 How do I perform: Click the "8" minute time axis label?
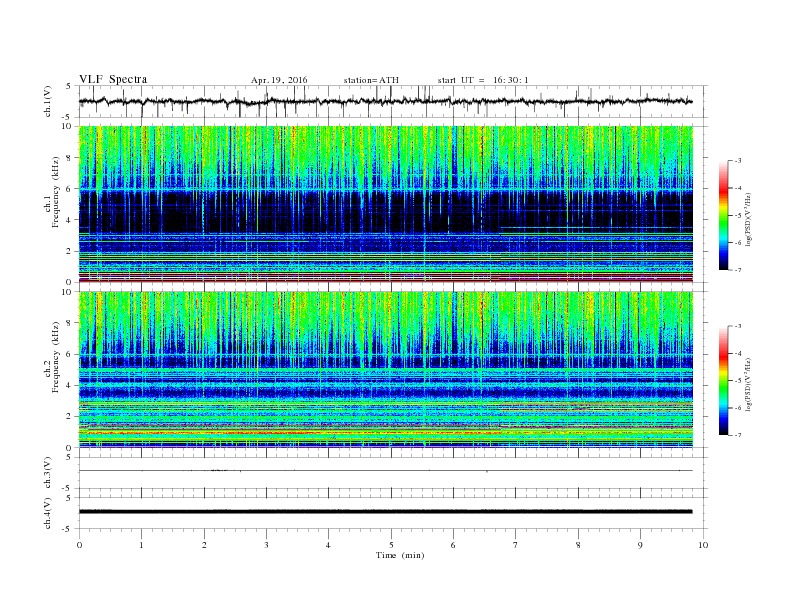578,545
